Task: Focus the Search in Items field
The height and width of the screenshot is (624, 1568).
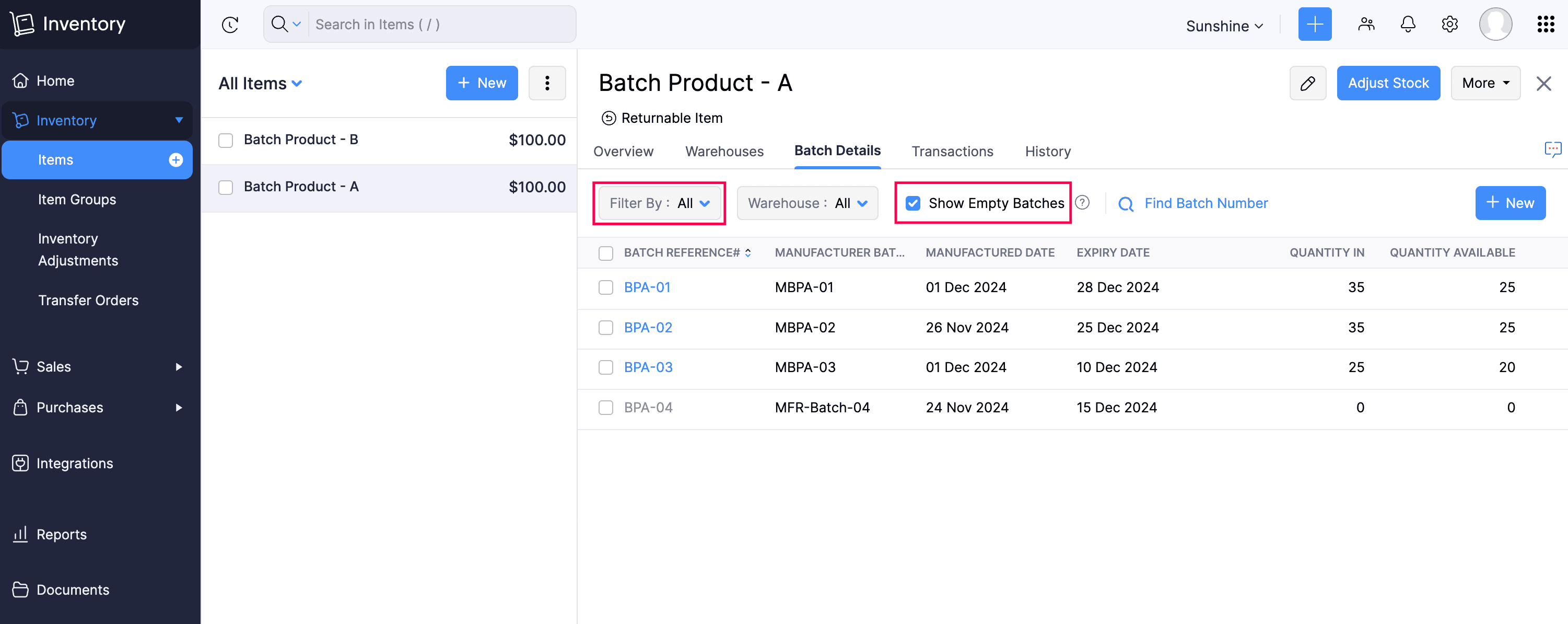Action: (x=441, y=25)
